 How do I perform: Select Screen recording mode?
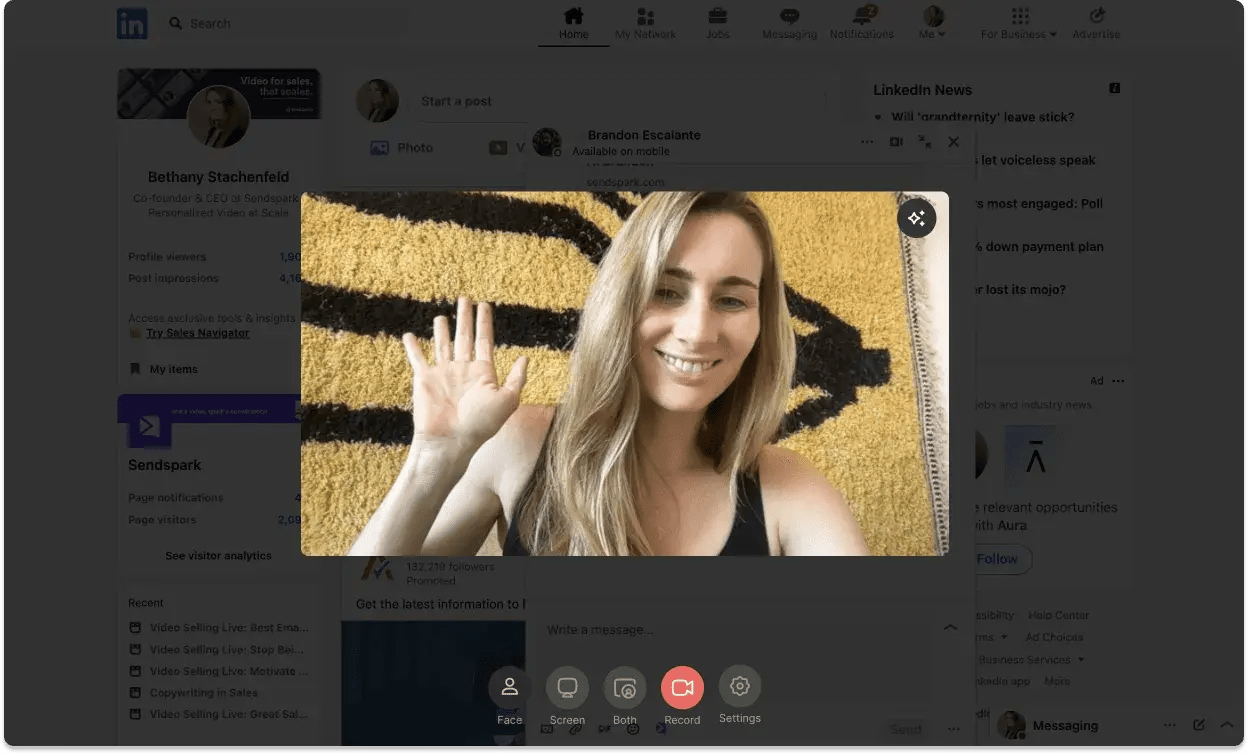[567, 687]
